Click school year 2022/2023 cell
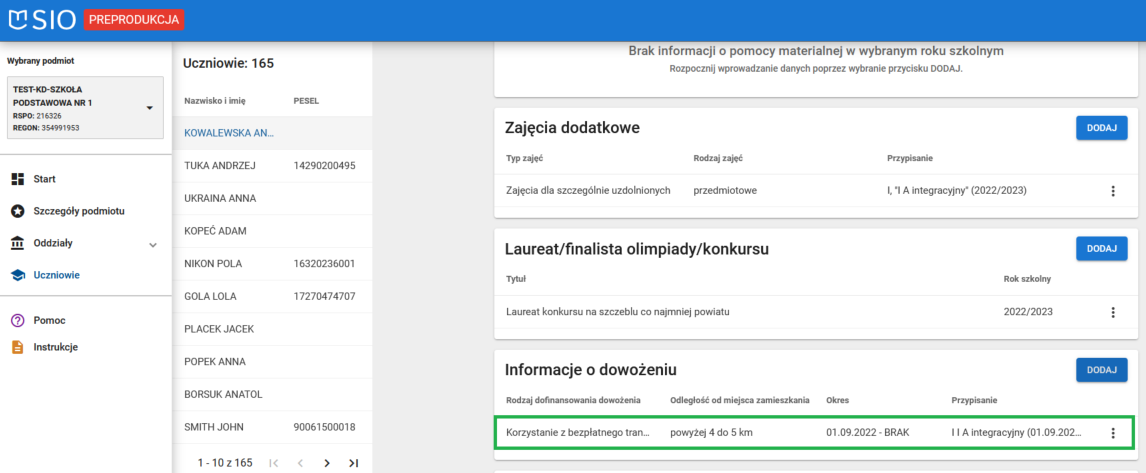The height and width of the screenshot is (473, 1146). [1028, 312]
